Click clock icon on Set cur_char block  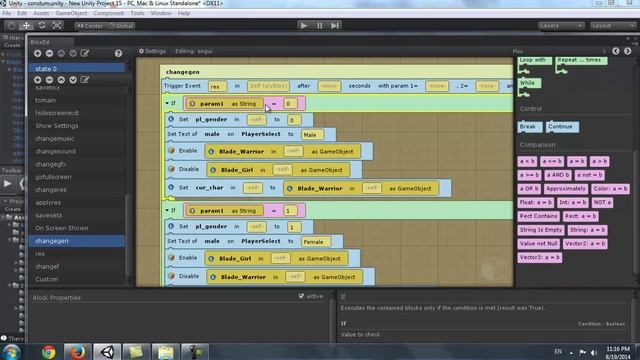tap(171, 188)
